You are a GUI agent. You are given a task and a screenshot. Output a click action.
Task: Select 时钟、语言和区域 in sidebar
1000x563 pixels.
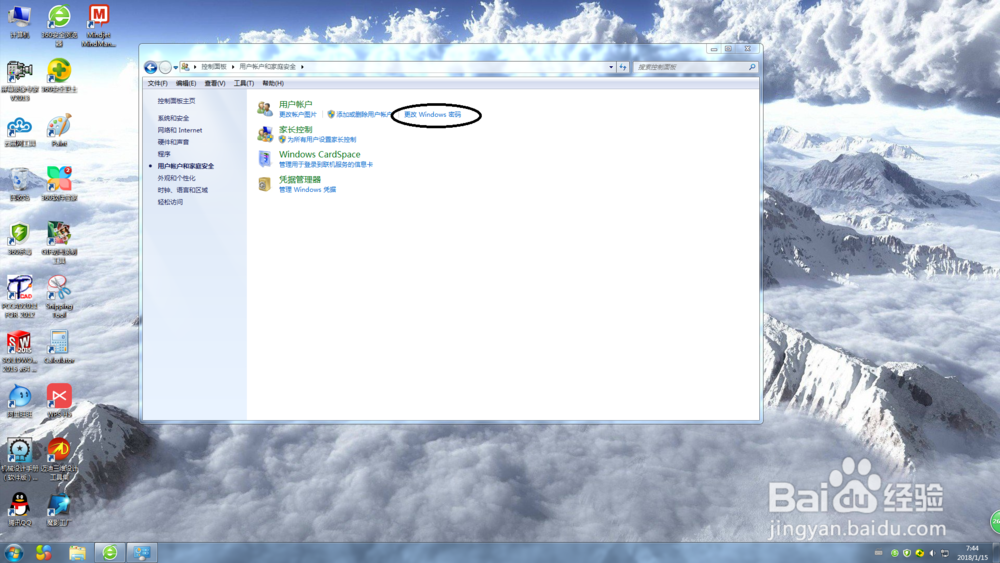click(x=182, y=190)
